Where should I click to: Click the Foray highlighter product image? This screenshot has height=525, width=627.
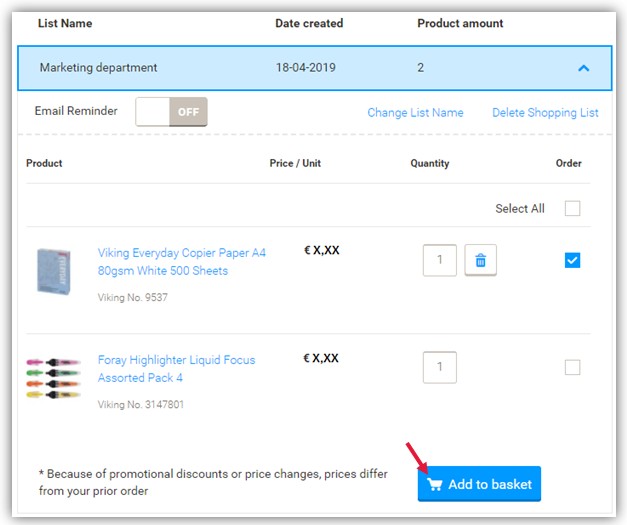53,375
